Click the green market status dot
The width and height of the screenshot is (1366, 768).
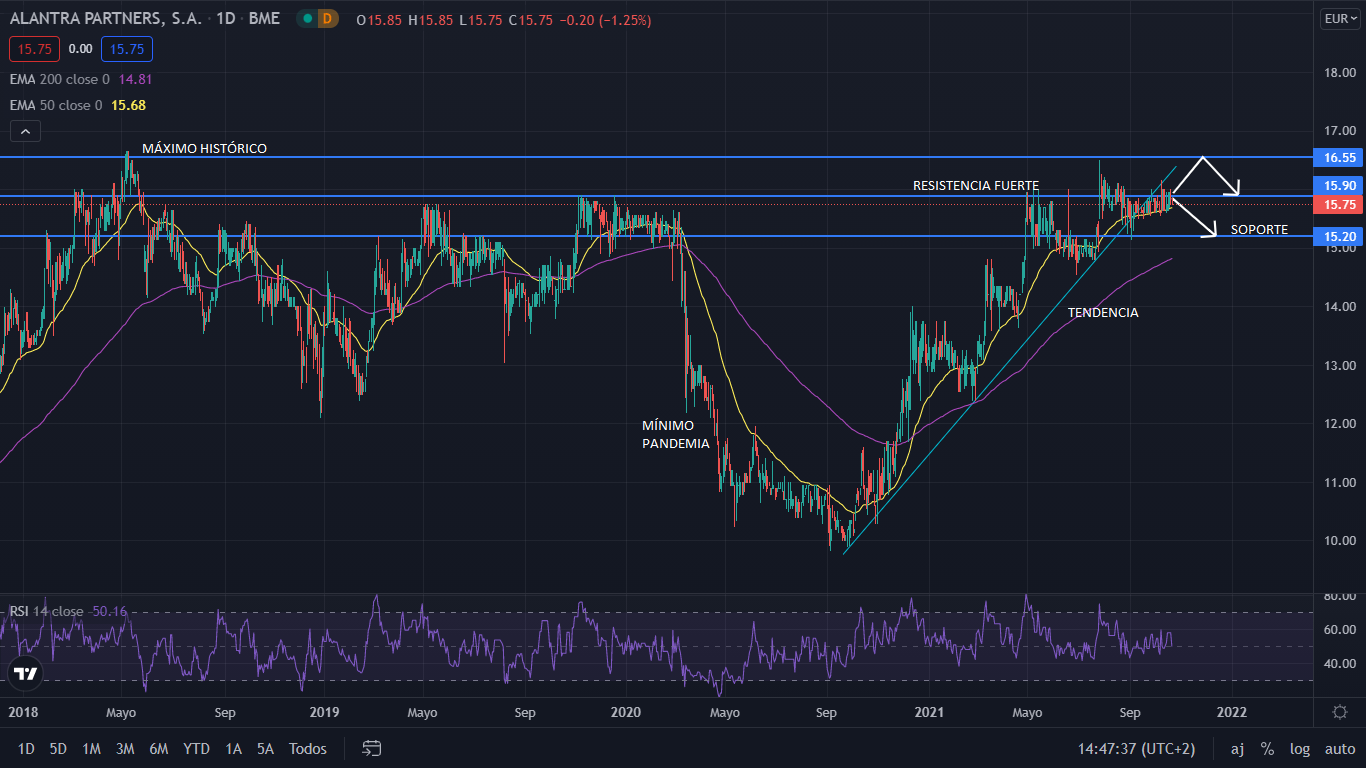(x=307, y=19)
